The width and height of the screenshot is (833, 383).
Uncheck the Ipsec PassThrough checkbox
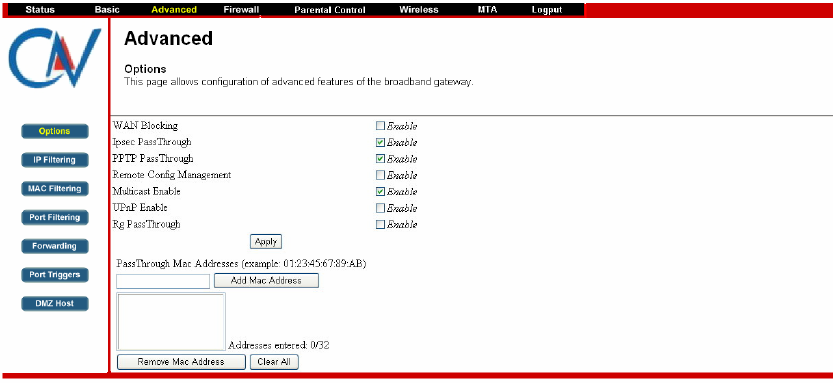pyautogui.click(x=380, y=142)
